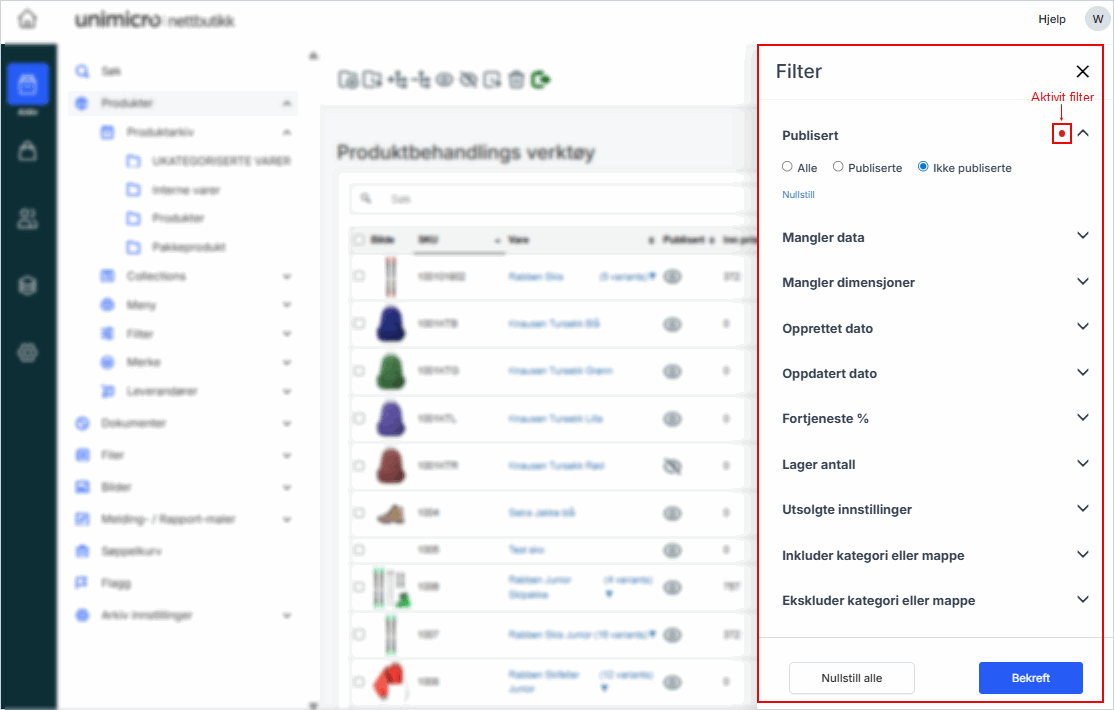Click the trash can toolbar icon

click(516, 80)
